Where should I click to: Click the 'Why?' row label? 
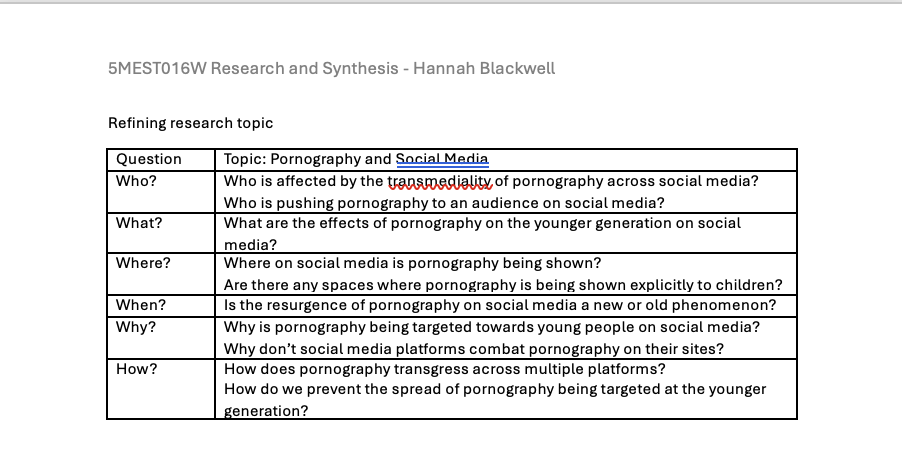(x=136, y=327)
